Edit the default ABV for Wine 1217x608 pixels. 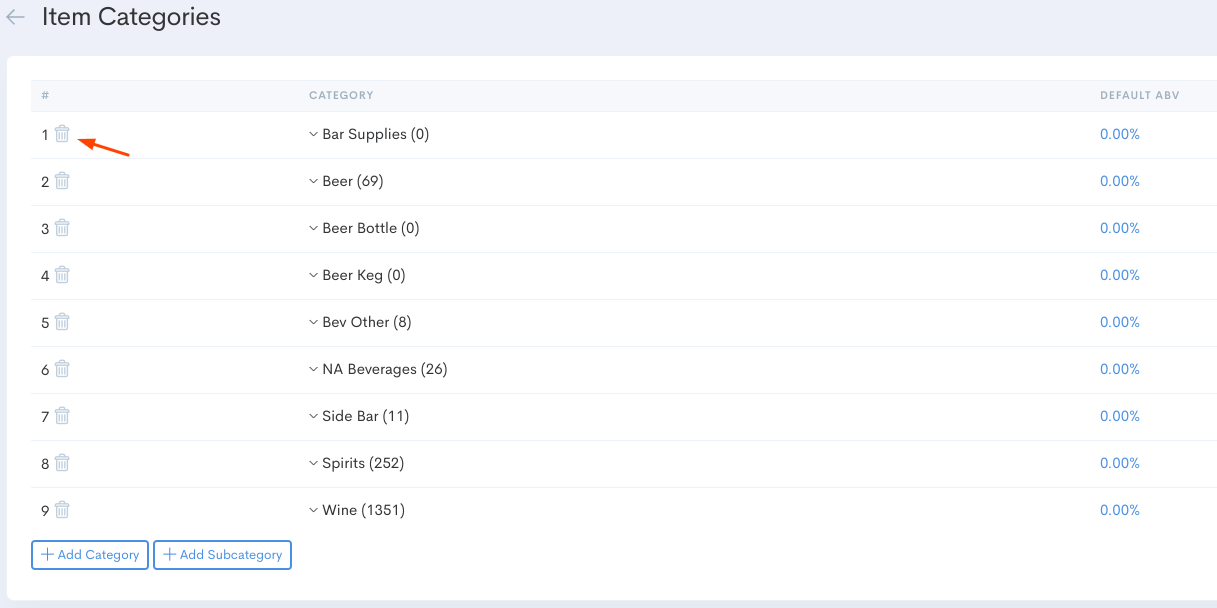point(1119,509)
